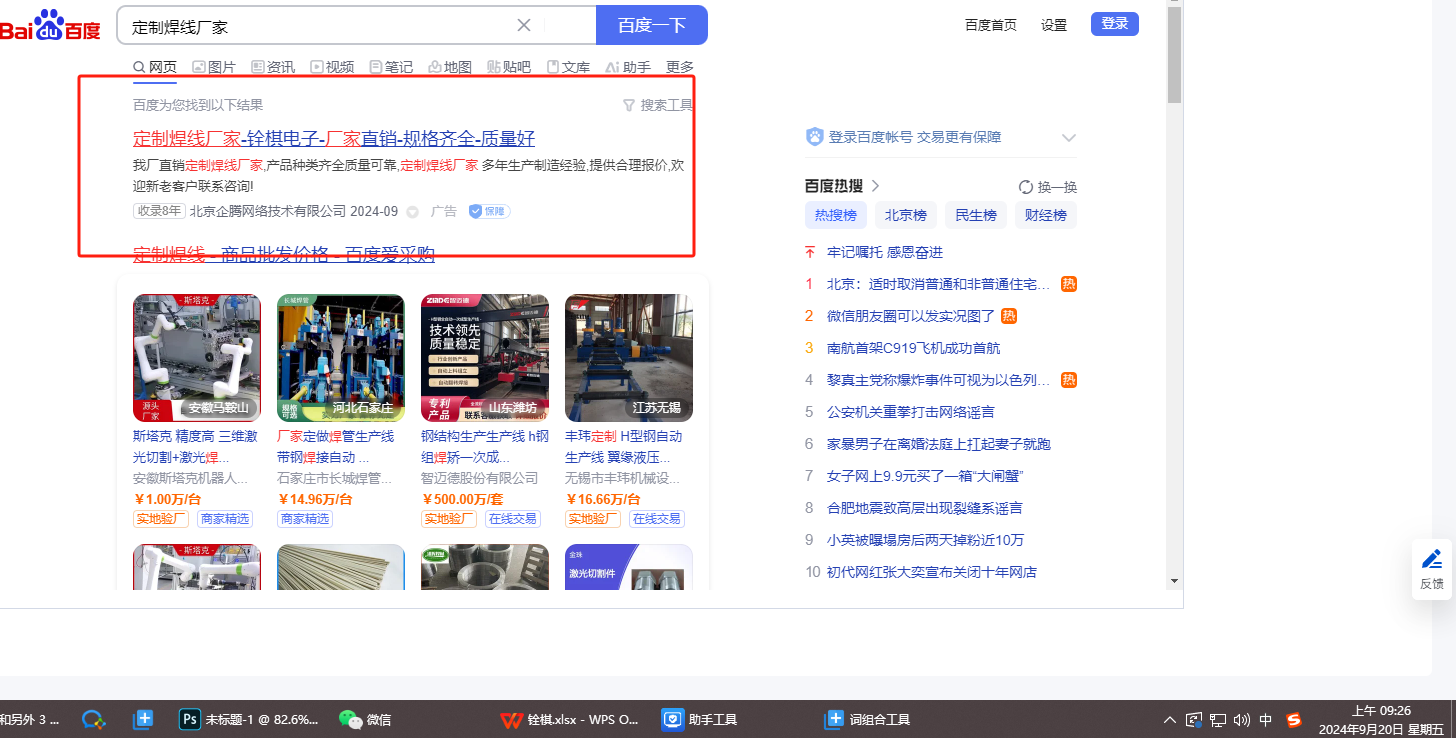Open the 贴吧 tab
The height and width of the screenshot is (738, 1456).
click(509, 67)
